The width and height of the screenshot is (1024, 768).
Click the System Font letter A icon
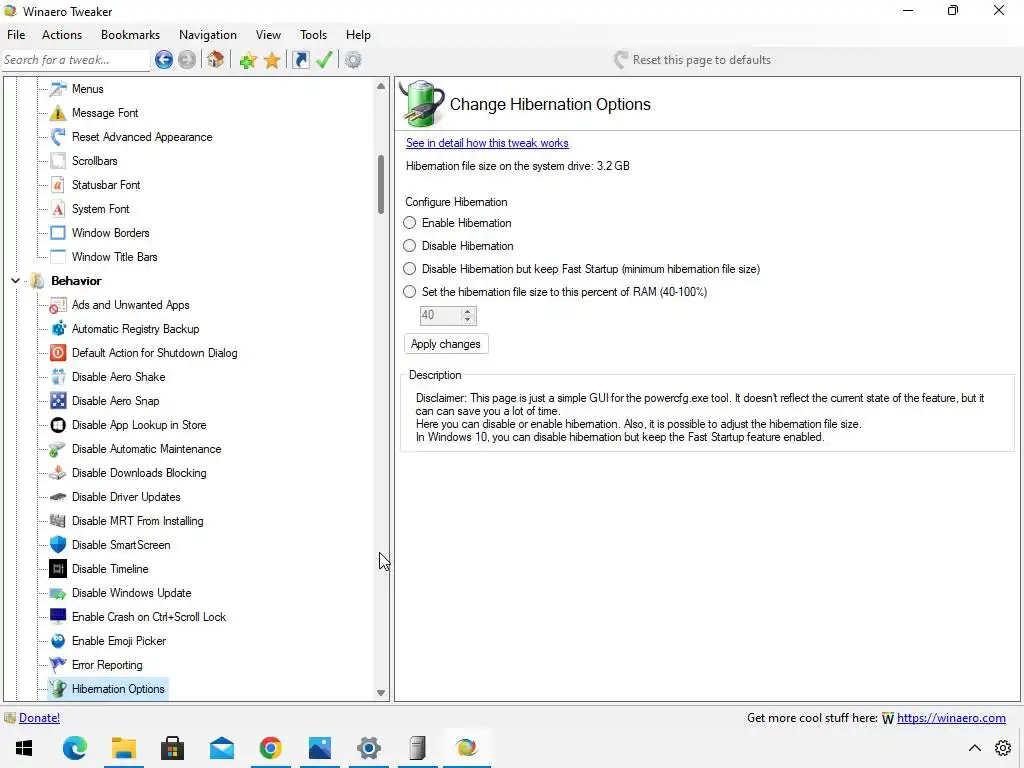coord(58,209)
